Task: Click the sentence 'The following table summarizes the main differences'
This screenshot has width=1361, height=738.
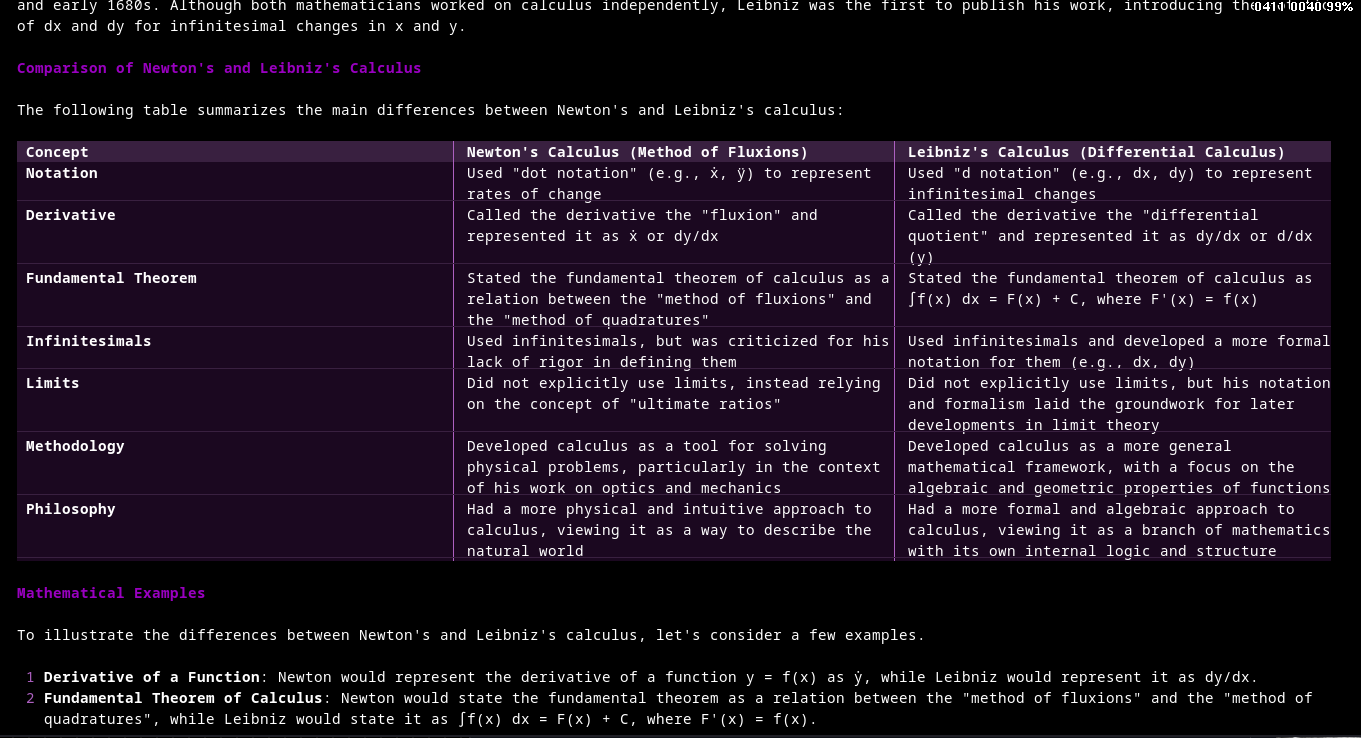Action: coord(431,110)
